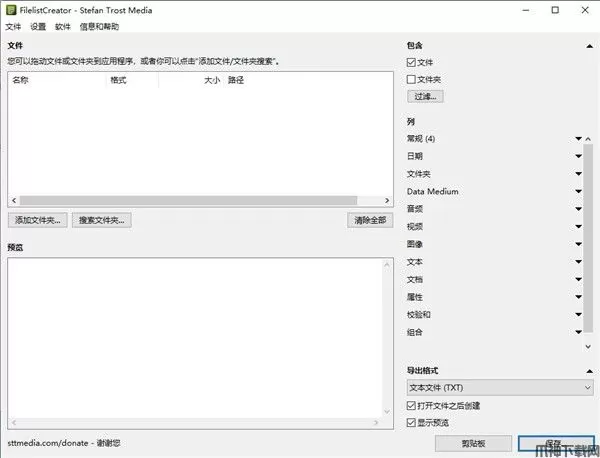Screen dimensions: 600x458
Task: Click columns panel scroll up arrow
Action: pyautogui.click(x=588, y=139)
